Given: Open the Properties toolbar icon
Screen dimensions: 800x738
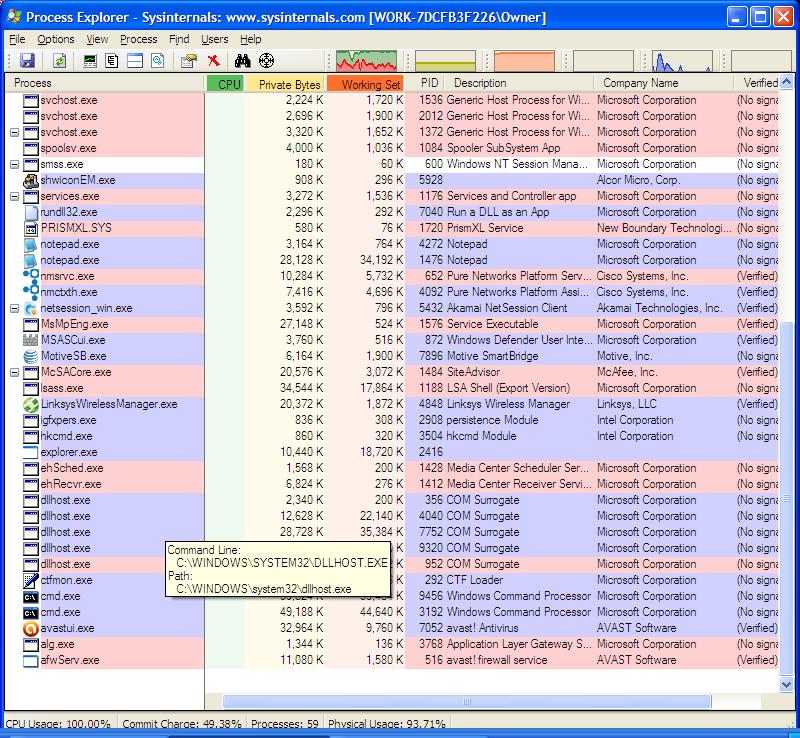Looking at the screenshot, I should click(x=189, y=61).
